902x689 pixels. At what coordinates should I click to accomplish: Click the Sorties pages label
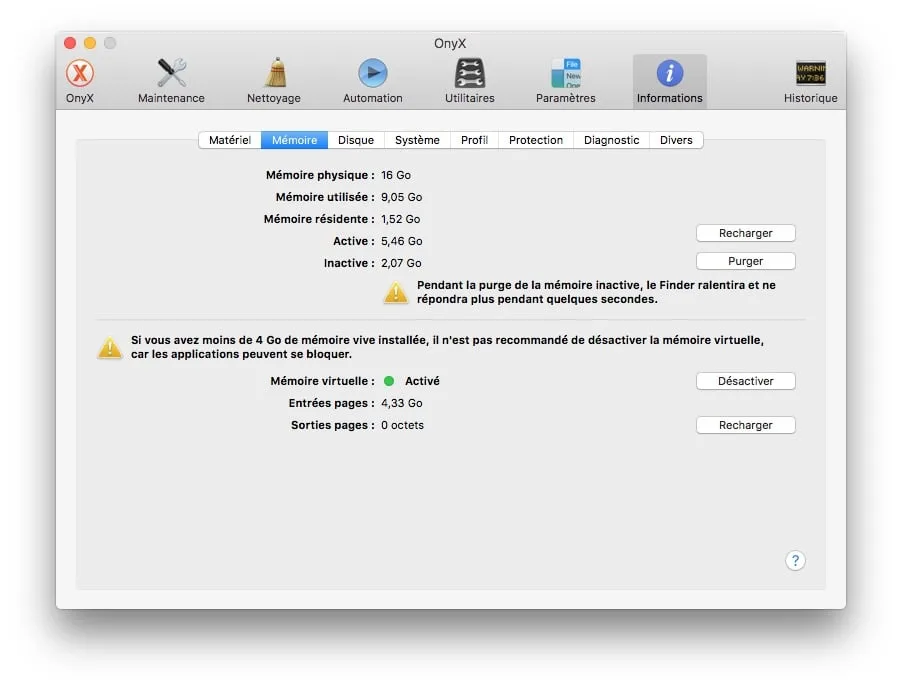point(332,425)
